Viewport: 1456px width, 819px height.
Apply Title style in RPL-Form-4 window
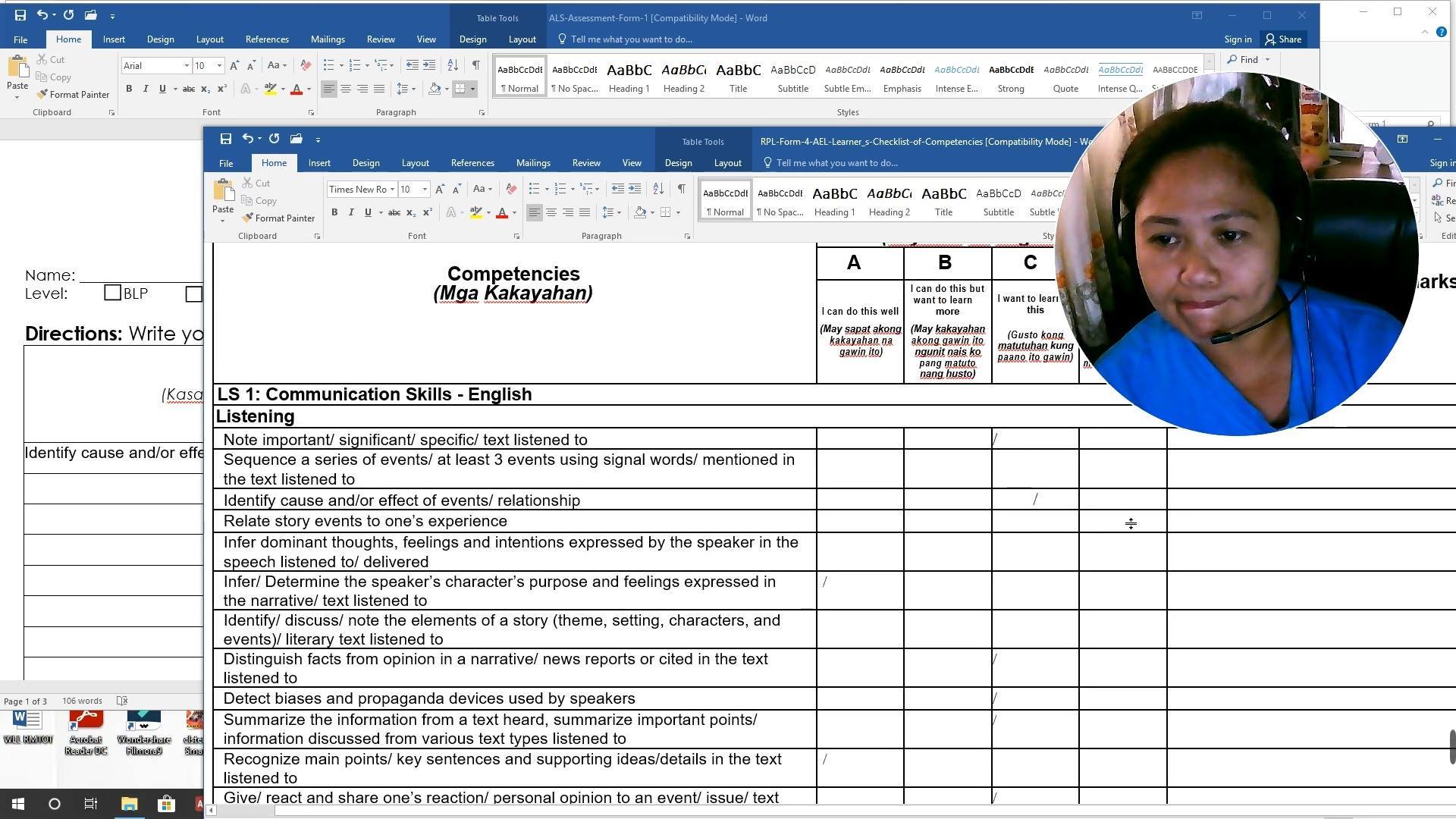[x=943, y=202]
